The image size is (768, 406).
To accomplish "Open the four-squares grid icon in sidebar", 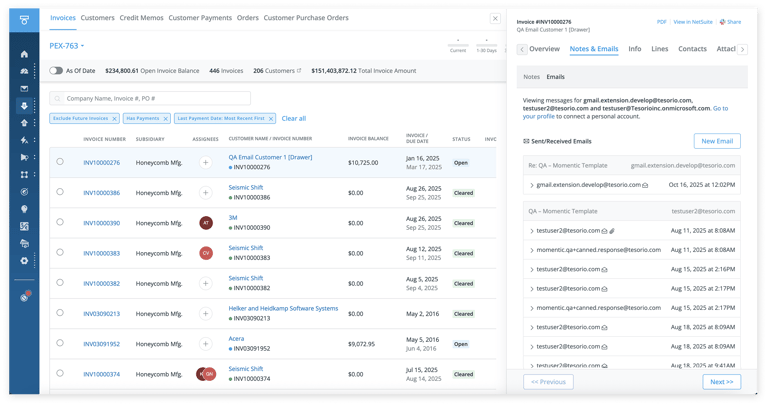I will pyautogui.click(x=24, y=174).
